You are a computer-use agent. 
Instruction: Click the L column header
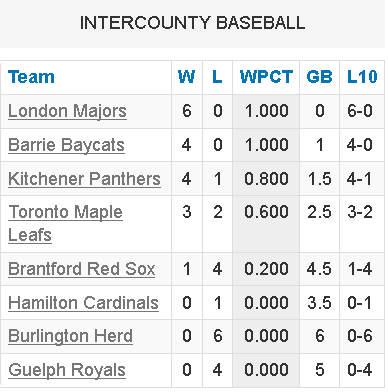(217, 77)
